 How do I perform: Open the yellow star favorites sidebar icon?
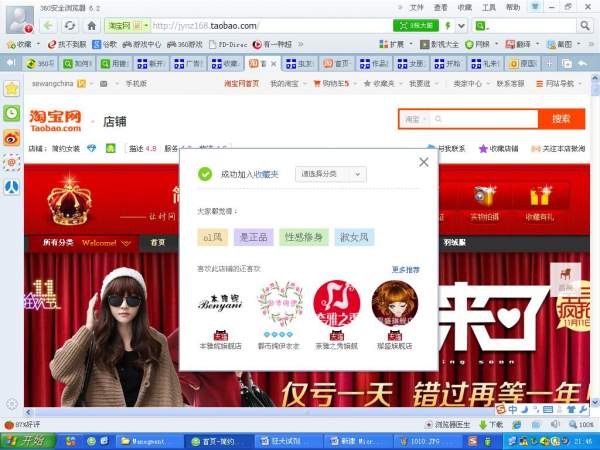[x=11, y=89]
